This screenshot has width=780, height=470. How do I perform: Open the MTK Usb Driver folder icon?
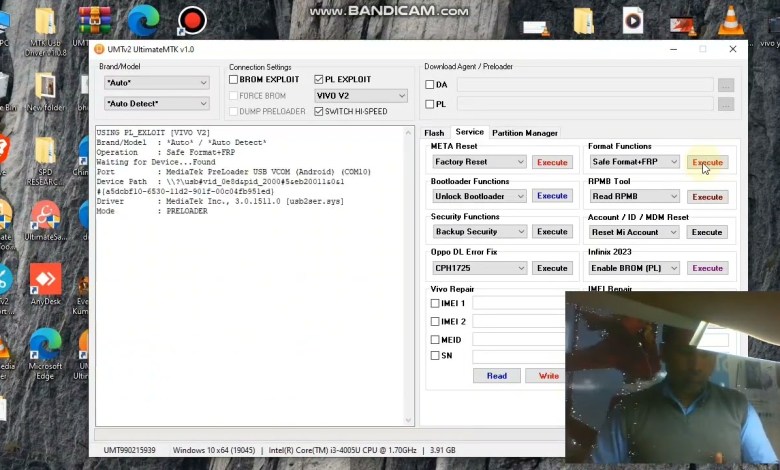pyautogui.click(x=45, y=22)
